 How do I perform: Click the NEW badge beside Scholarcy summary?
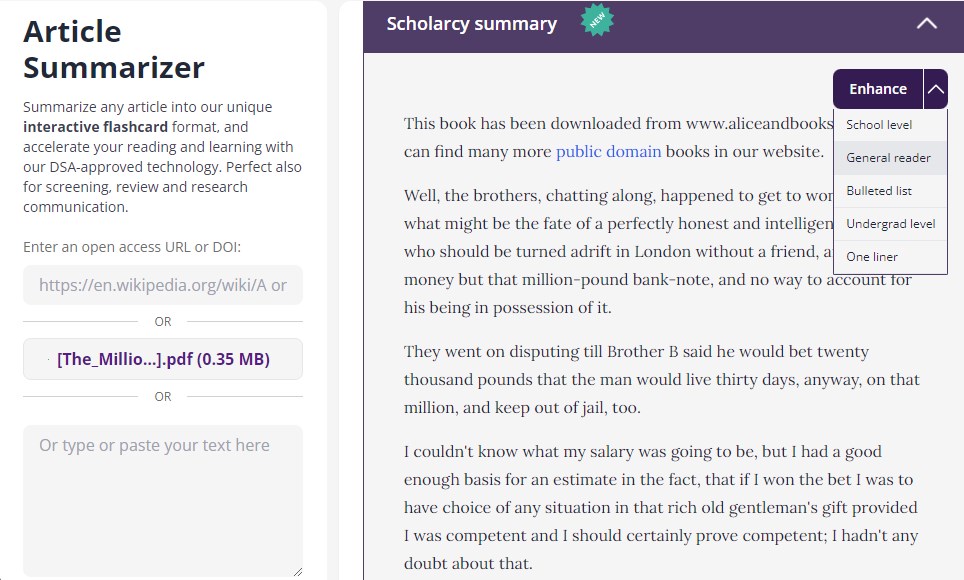coord(597,21)
